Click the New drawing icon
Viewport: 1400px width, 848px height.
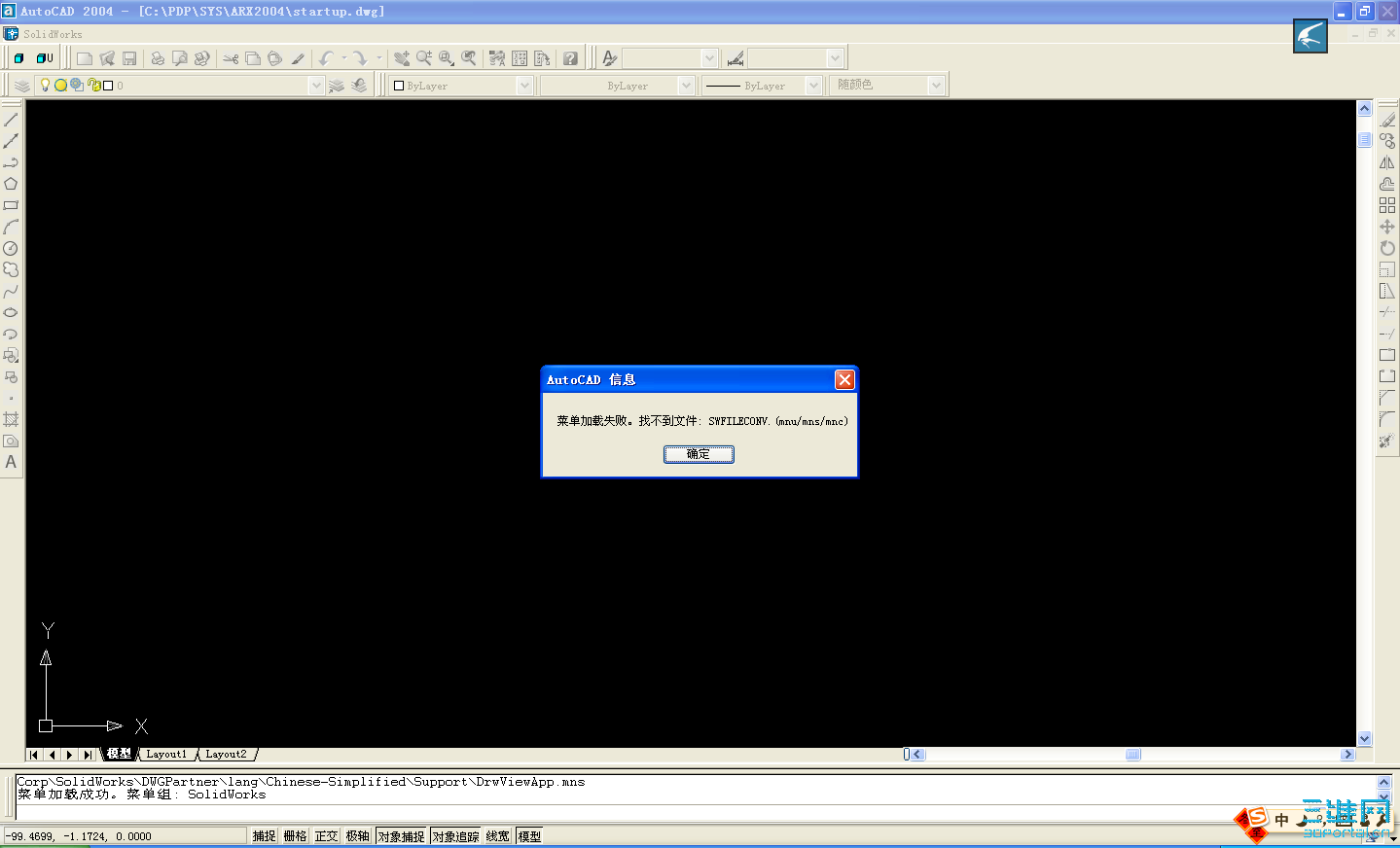click(85, 58)
